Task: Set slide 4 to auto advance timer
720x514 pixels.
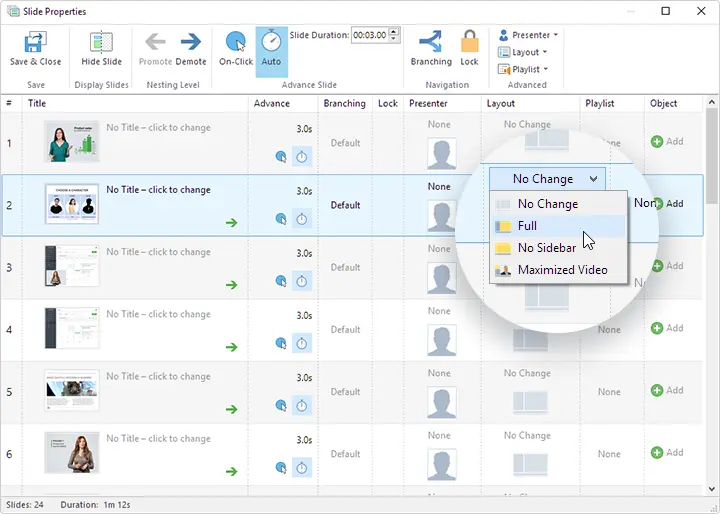Action: (302, 343)
